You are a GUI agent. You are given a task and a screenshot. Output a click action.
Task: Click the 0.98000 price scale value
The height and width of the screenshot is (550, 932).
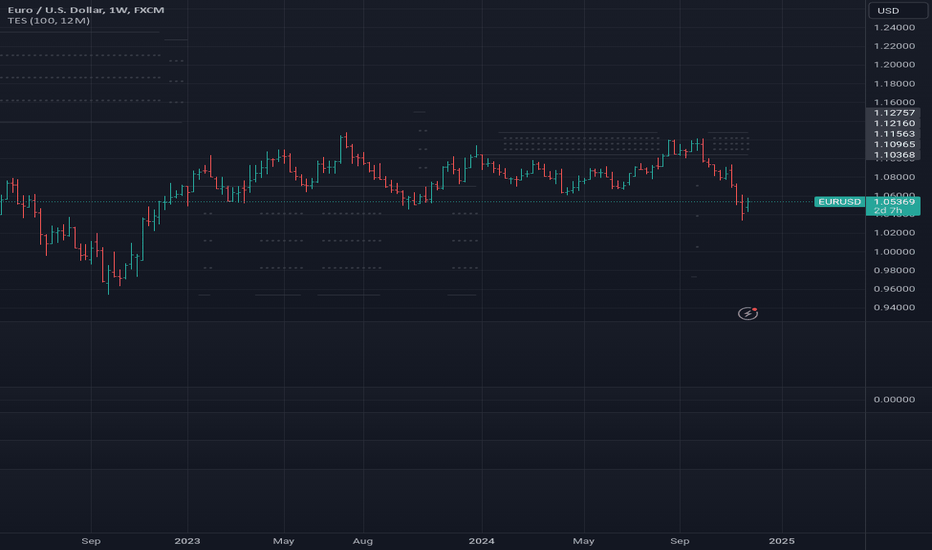click(x=894, y=270)
